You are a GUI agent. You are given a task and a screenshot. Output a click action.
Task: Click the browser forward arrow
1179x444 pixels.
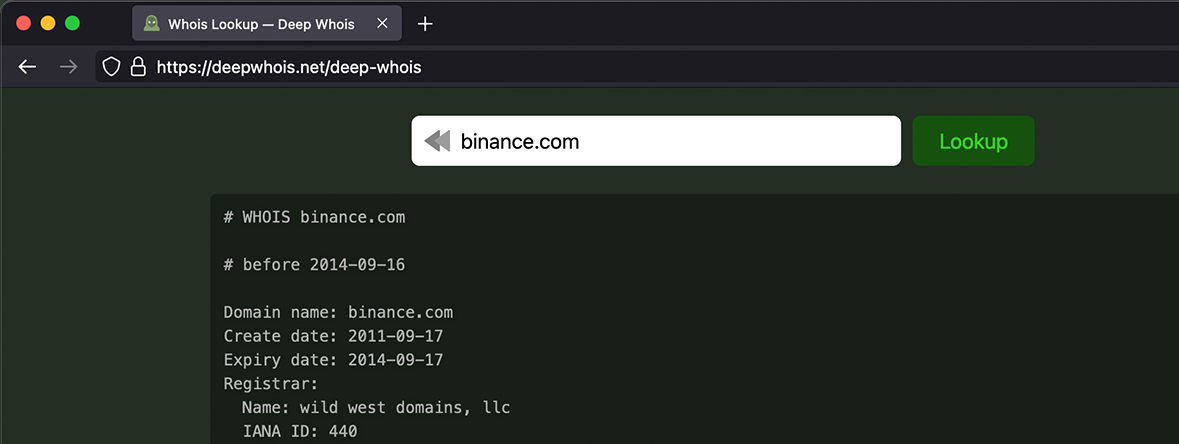point(68,67)
